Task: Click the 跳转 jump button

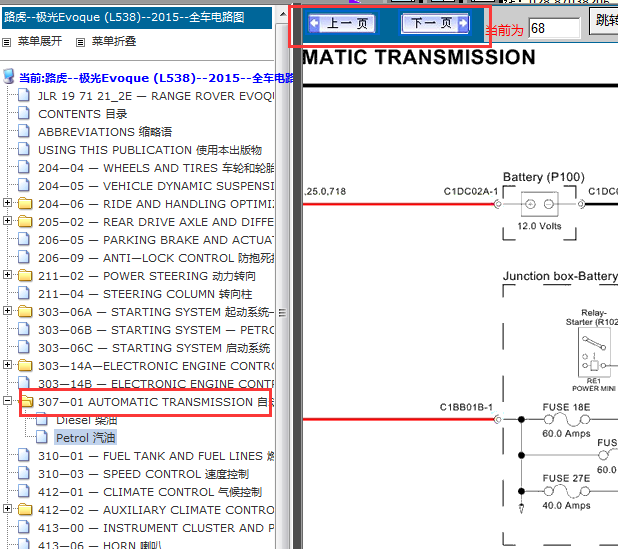Action: coord(604,20)
